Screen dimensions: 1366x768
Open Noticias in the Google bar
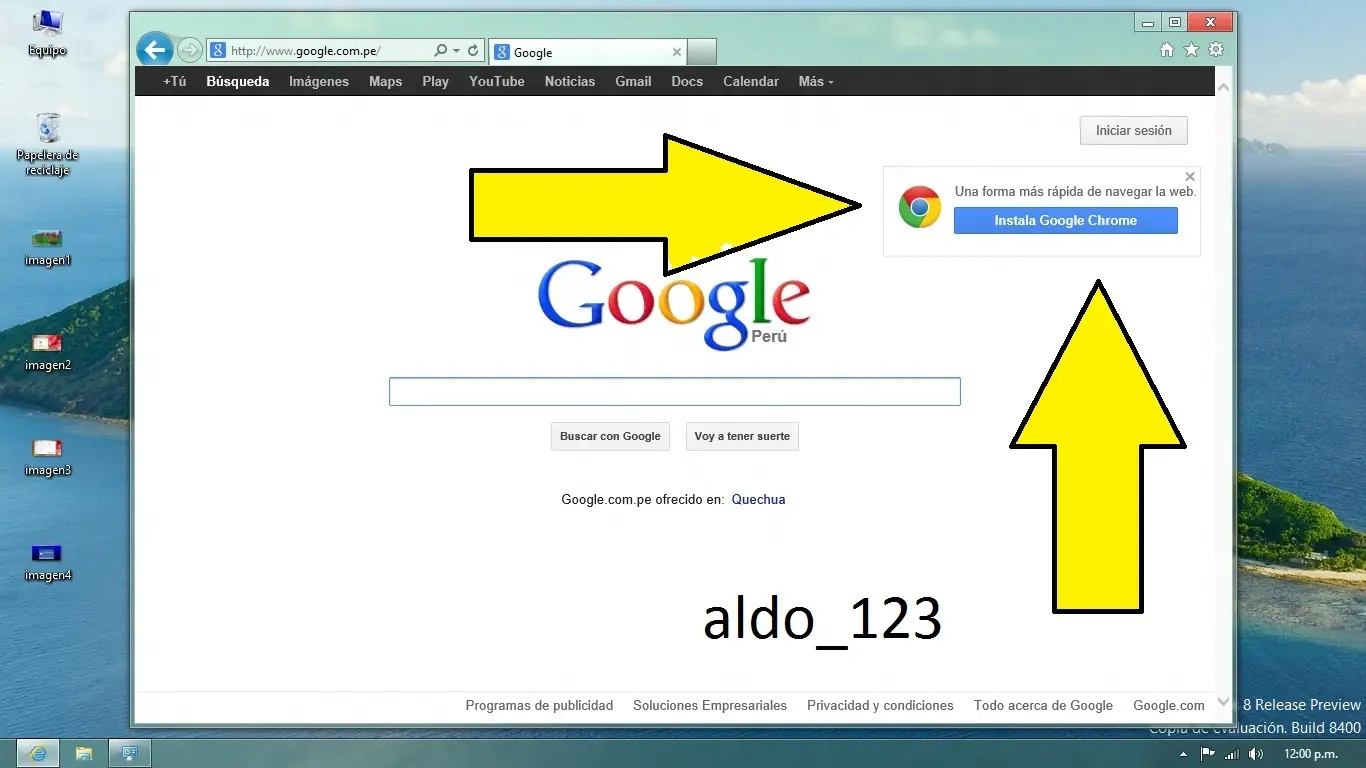(x=570, y=82)
